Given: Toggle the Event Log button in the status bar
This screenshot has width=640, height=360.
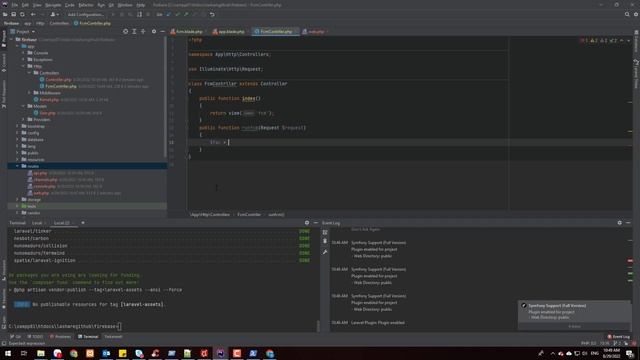Looking at the screenshot, I should point(619,337).
